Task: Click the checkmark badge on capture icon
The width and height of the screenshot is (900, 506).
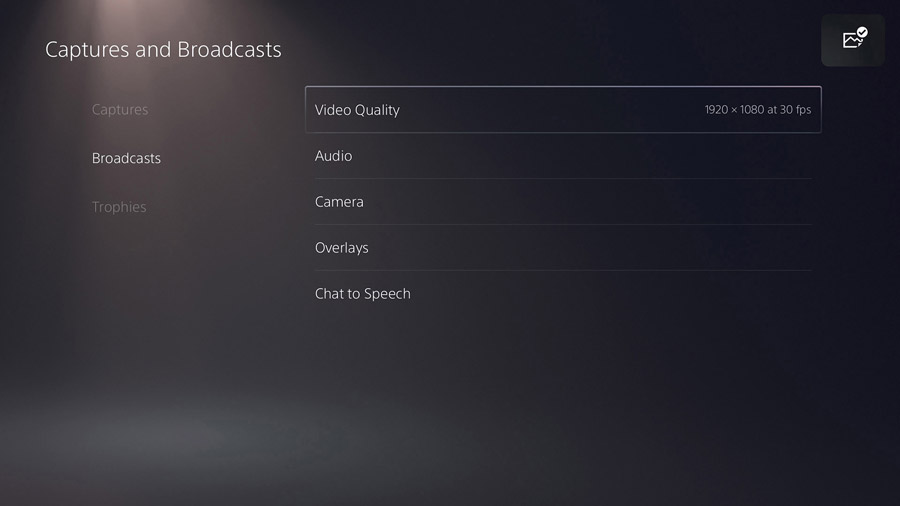Action: click(x=862, y=32)
